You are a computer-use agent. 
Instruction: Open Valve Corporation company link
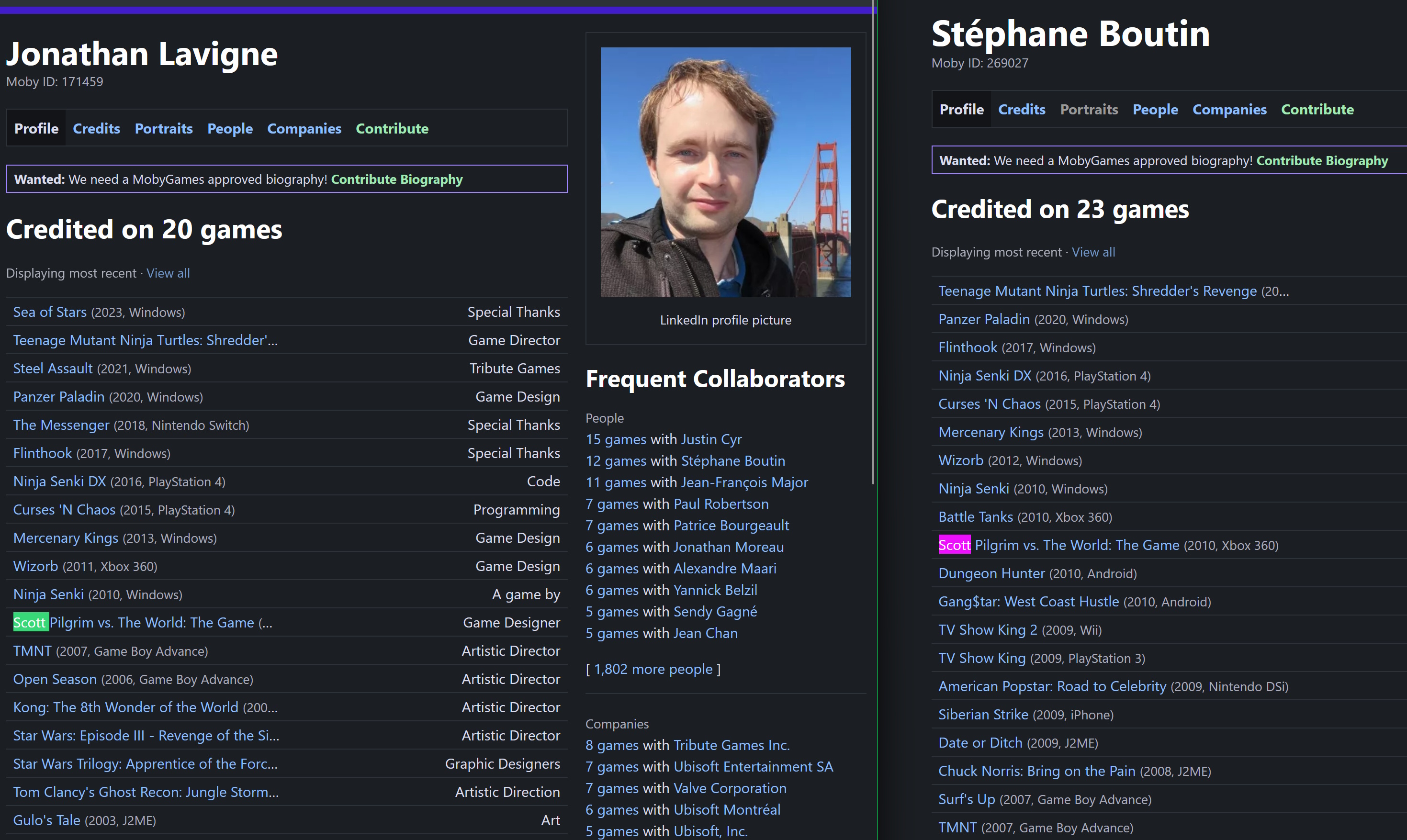(x=730, y=788)
